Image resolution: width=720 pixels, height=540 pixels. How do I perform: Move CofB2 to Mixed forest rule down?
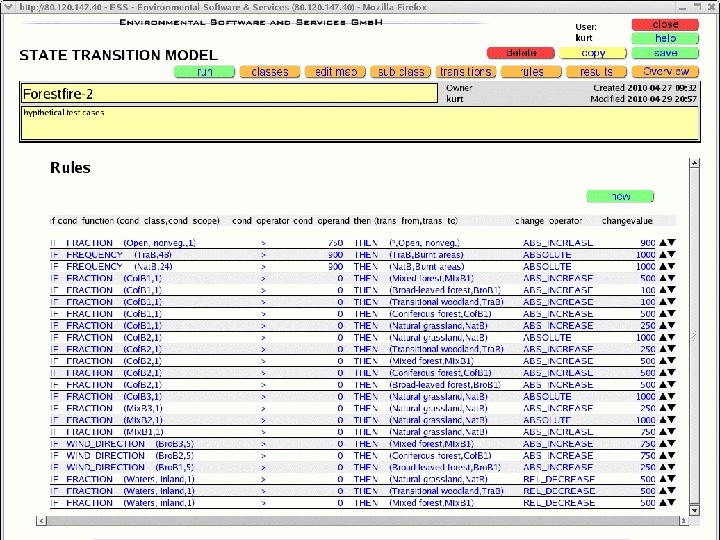[671, 361]
